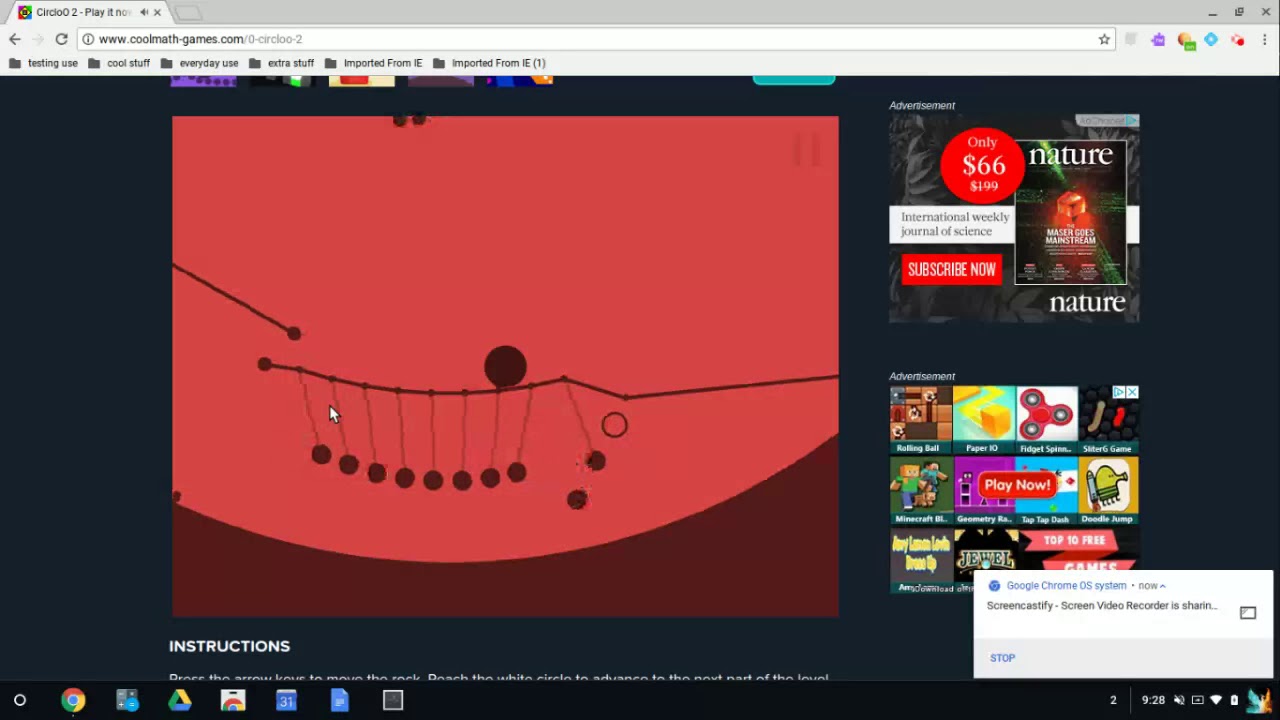
Task: Click the white target circle in game
Action: pos(614,425)
